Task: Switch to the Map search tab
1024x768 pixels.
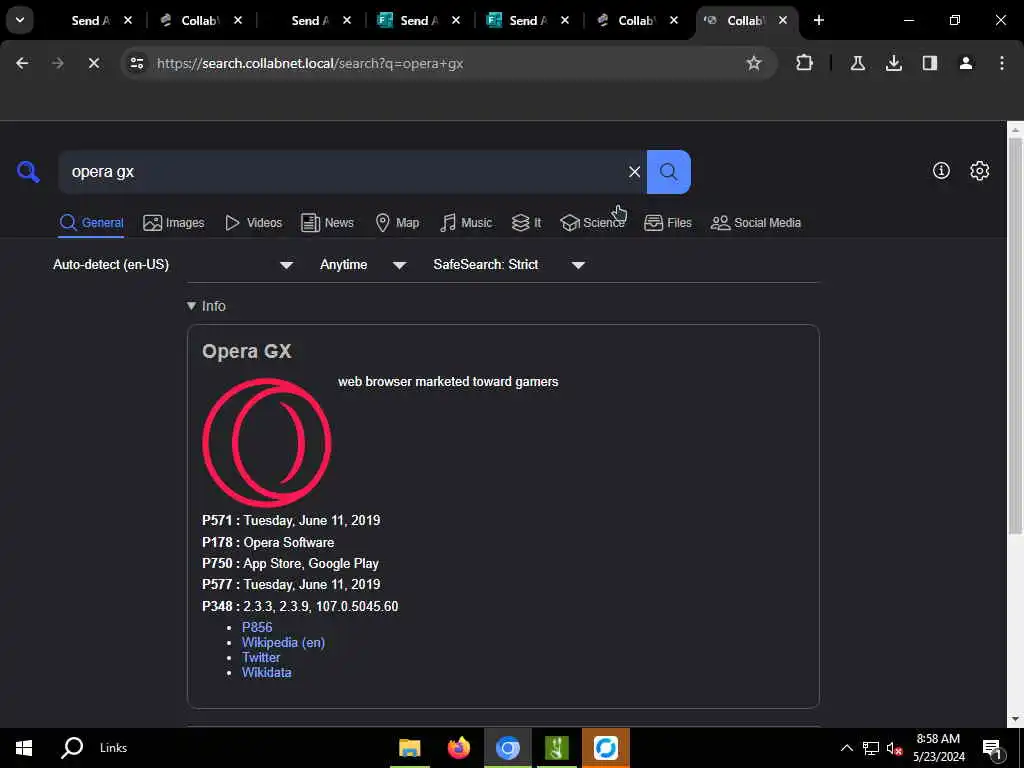Action: tap(397, 223)
